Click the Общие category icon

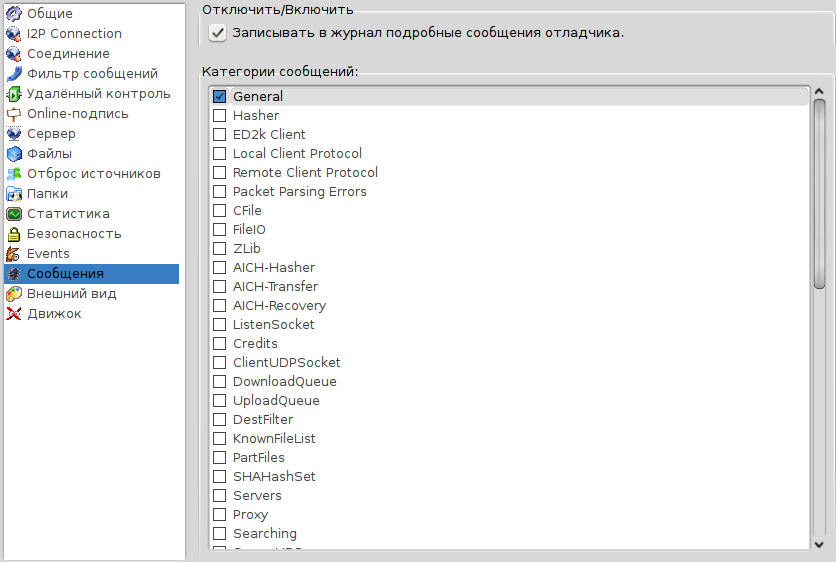point(14,13)
